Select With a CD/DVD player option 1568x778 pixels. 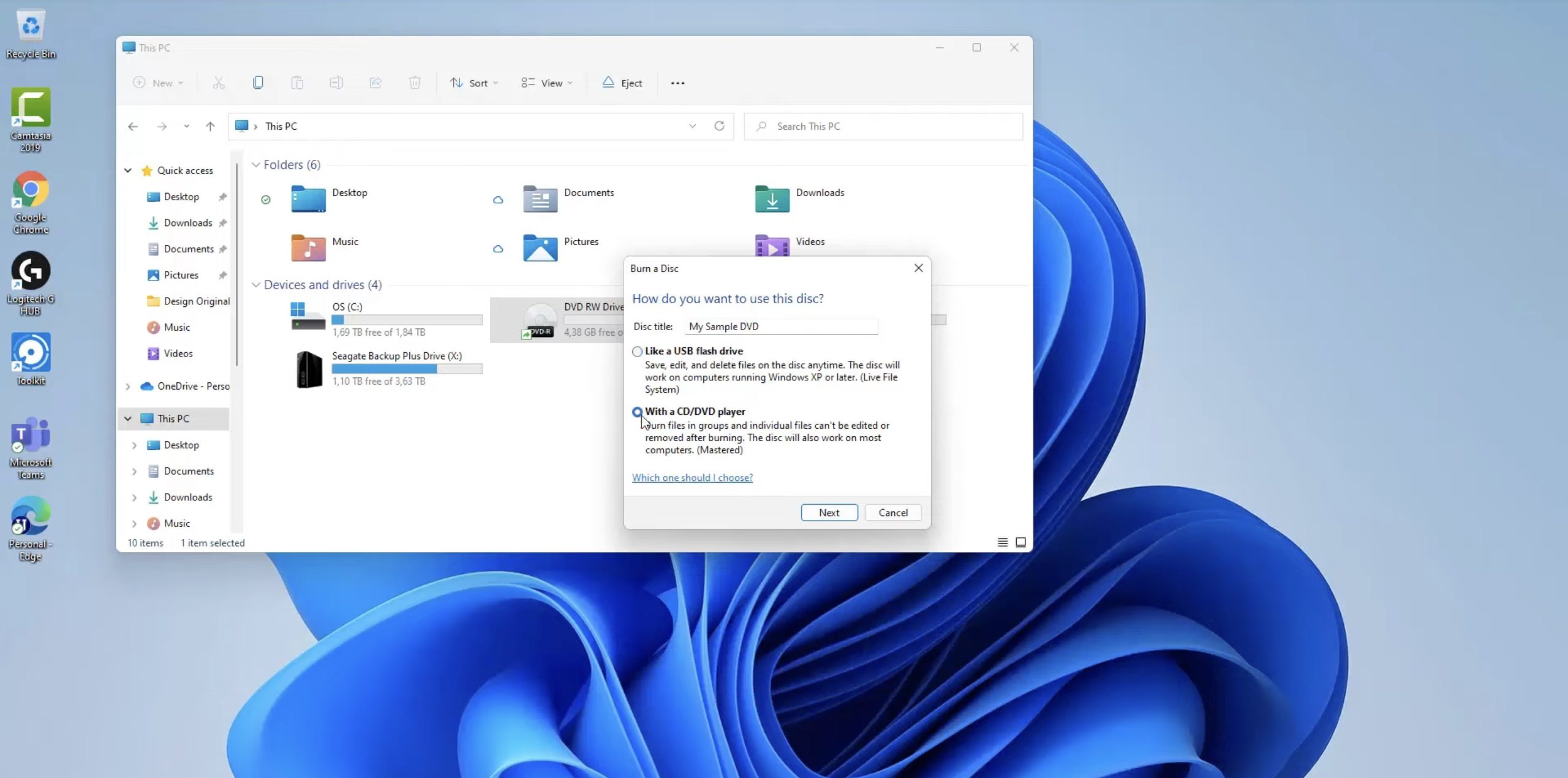pos(638,412)
